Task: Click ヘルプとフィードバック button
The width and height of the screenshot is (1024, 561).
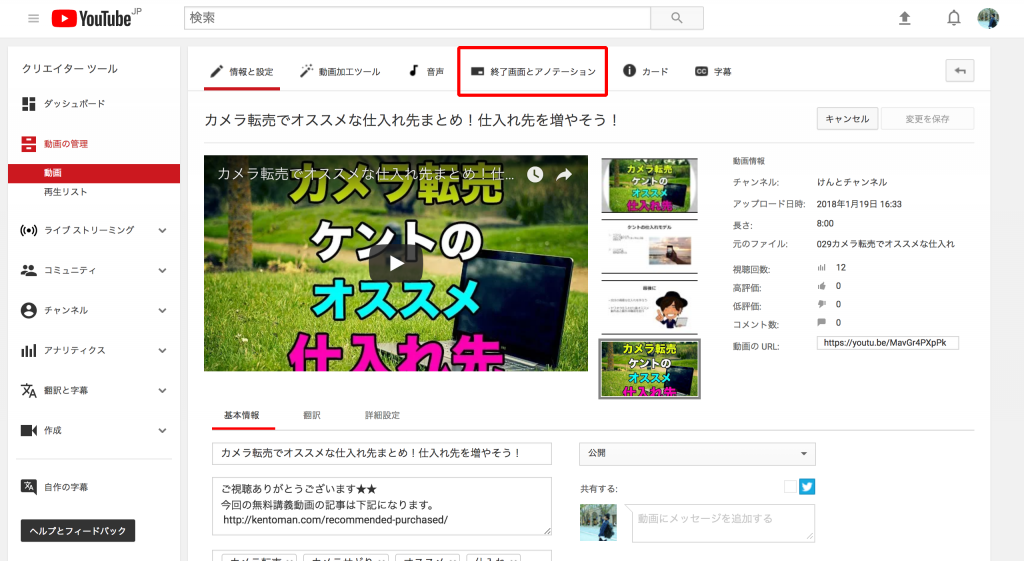Action: pos(78,530)
